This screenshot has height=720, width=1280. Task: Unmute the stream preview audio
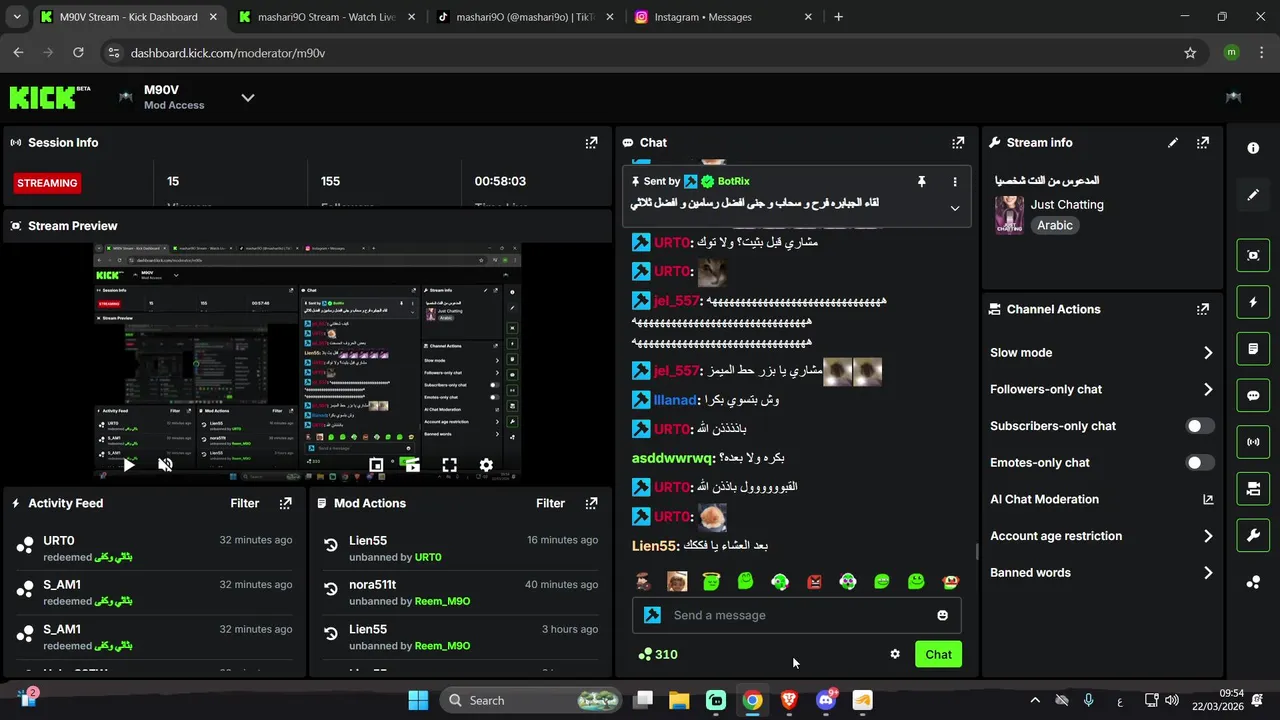166,465
